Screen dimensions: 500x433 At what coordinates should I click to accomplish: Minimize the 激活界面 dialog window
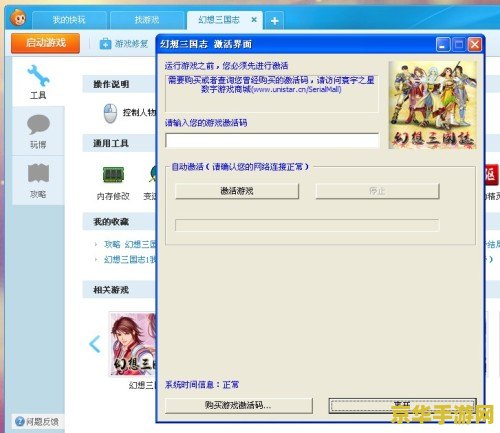[x=443, y=44]
